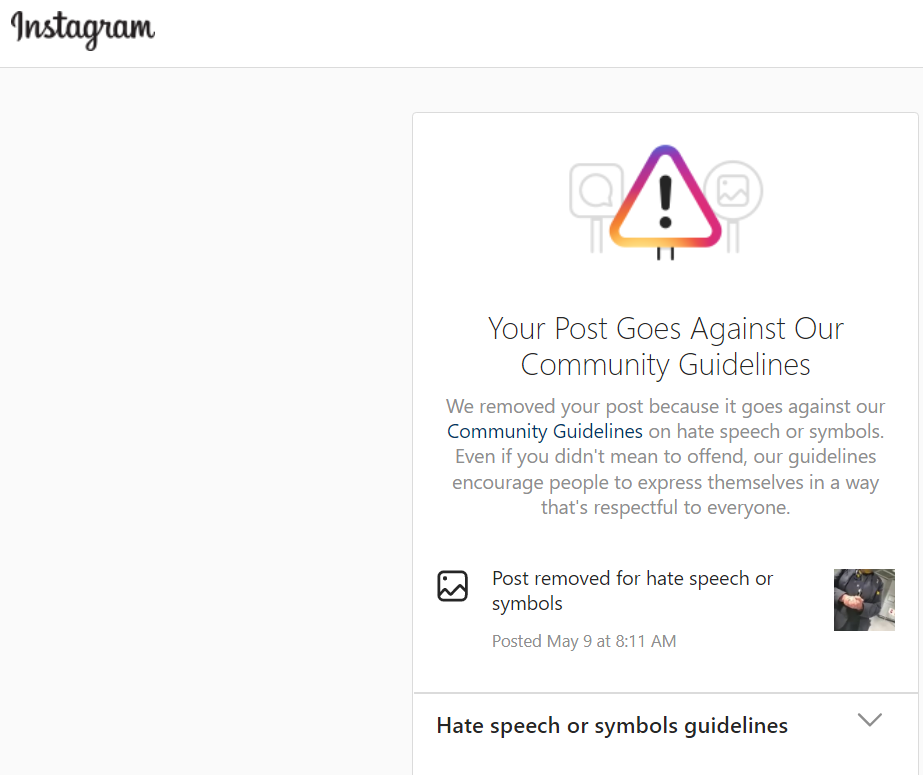Image resolution: width=923 pixels, height=775 pixels.
Task: Expand Hate speech or symbols guidelines chevron
Action: click(869, 720)
